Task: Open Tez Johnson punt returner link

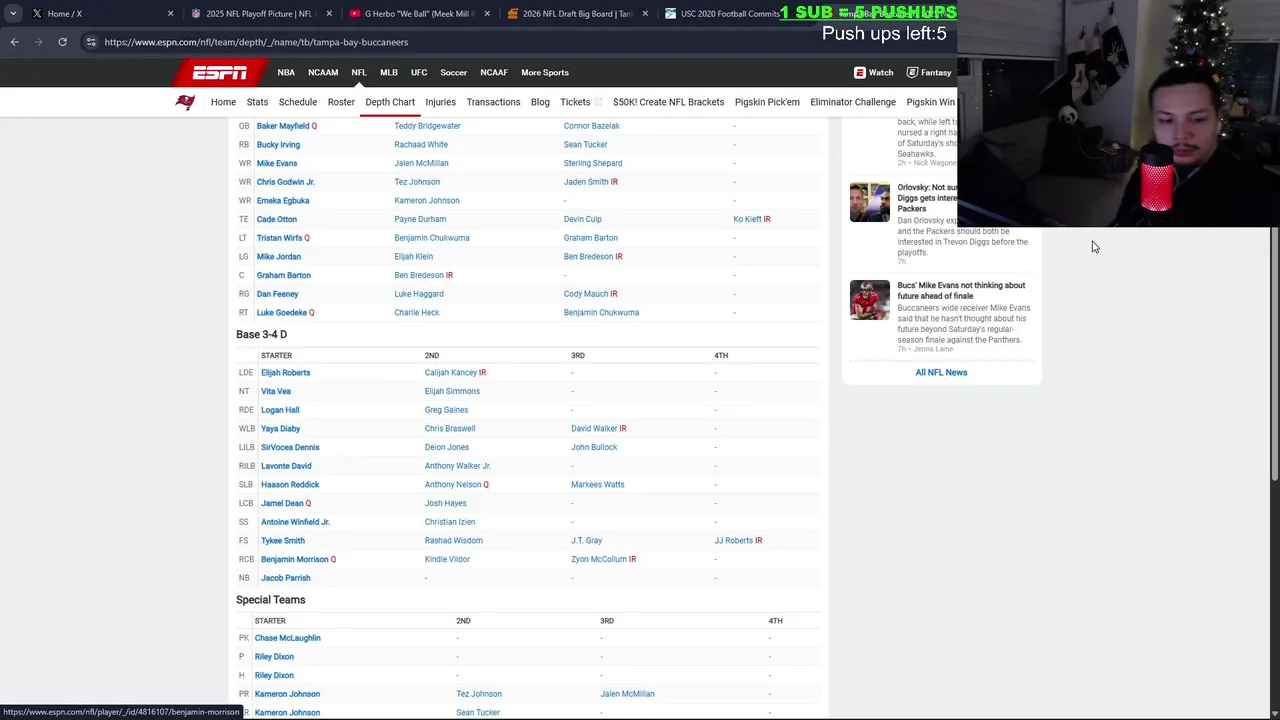Action: 479,694
